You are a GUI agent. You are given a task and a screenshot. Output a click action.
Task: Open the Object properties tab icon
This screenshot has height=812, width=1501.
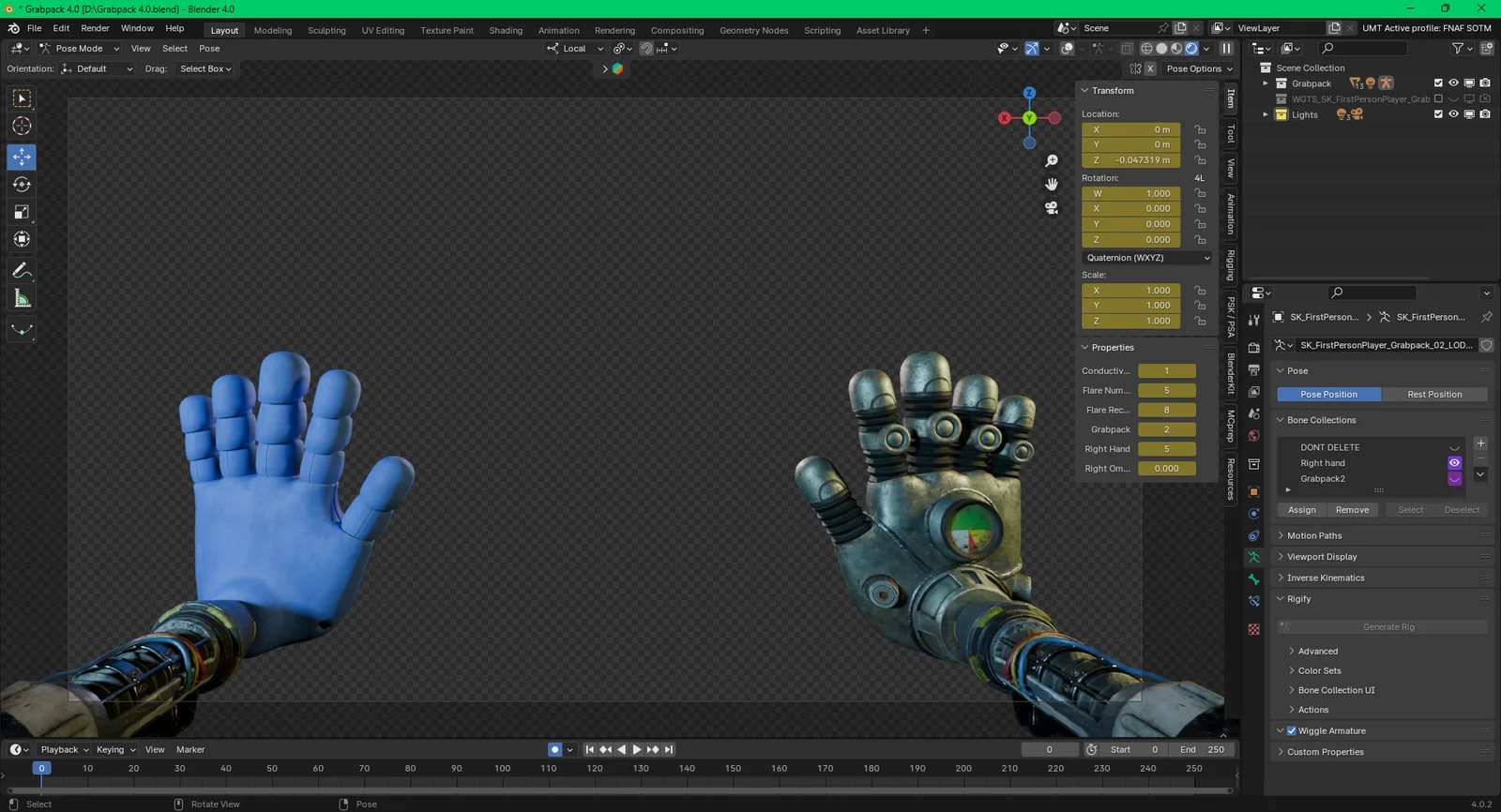pos(1254,491)
